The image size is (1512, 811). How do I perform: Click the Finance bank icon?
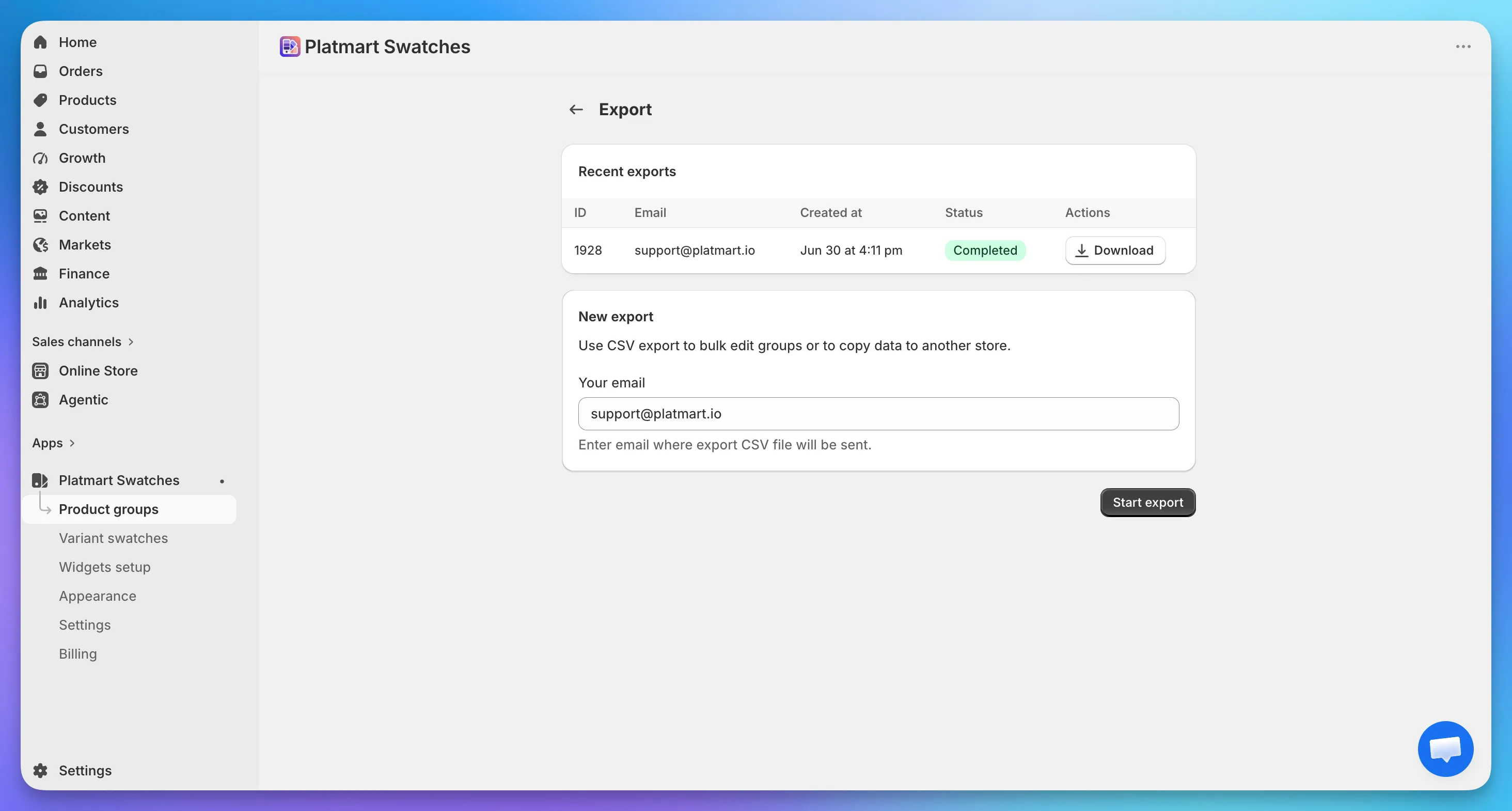[40, 274]
